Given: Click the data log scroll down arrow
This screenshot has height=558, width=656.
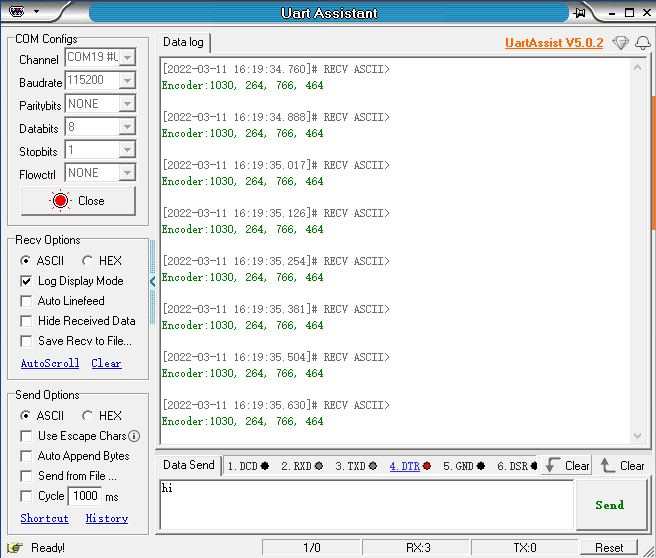Looking at the screenshot, I should pos(637,436).
